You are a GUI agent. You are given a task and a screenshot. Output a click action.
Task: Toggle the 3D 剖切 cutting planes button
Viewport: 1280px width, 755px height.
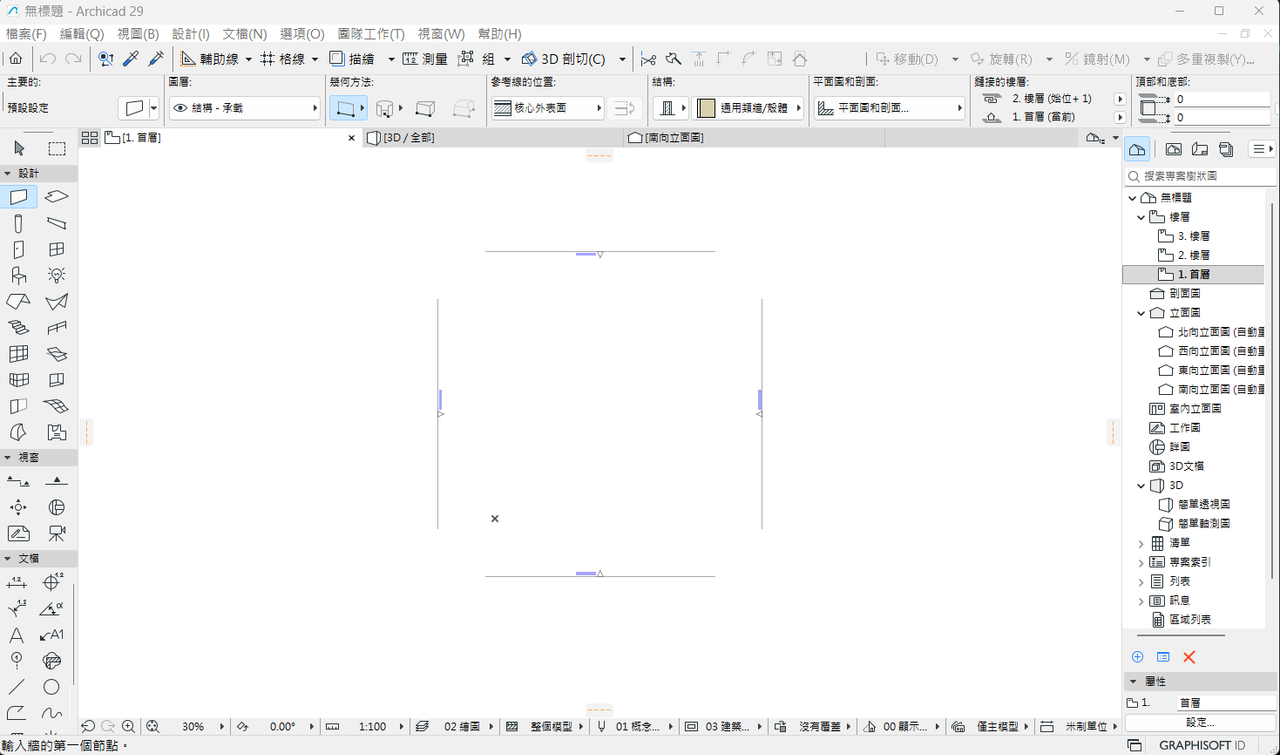pos(564,59)
